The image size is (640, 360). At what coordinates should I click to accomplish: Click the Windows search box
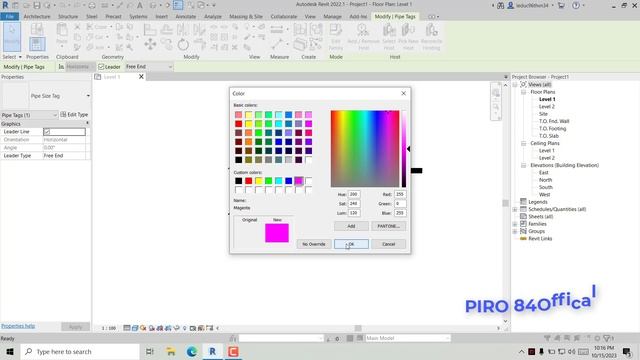click(x=80, y=351)
